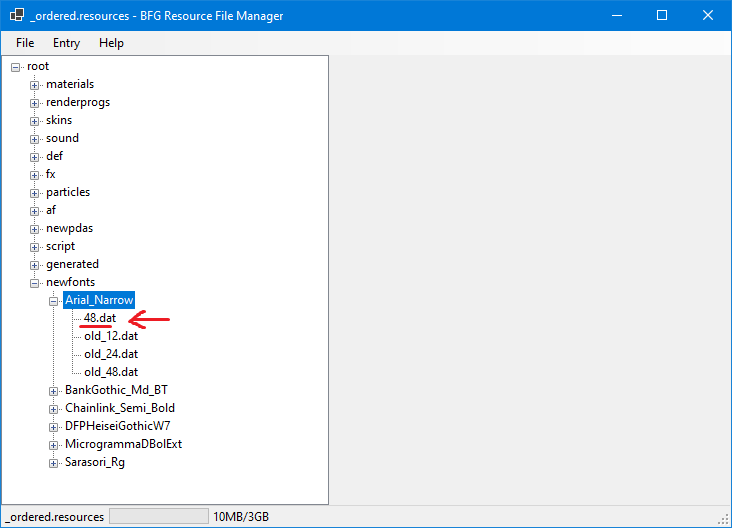Image resolution: width=732 pixels, height=528 pixels.
Task: Select the script tree label
Action: click(x=60, y=246)
